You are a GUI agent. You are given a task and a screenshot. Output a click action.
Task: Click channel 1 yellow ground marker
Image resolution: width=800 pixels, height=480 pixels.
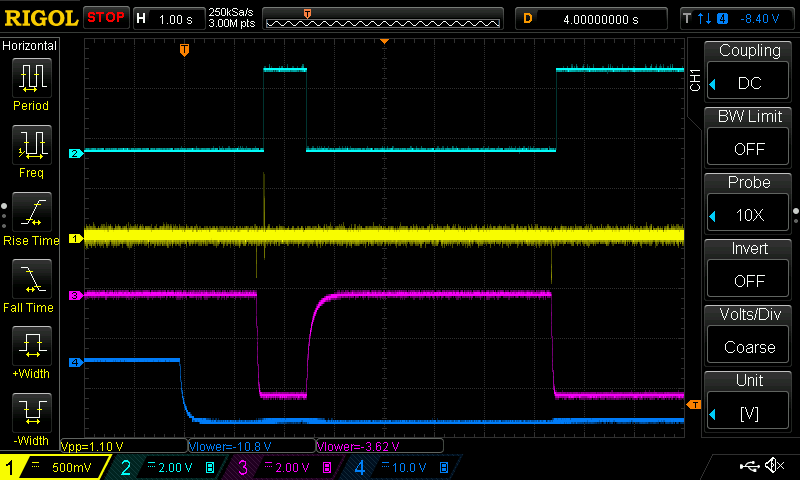76,238
